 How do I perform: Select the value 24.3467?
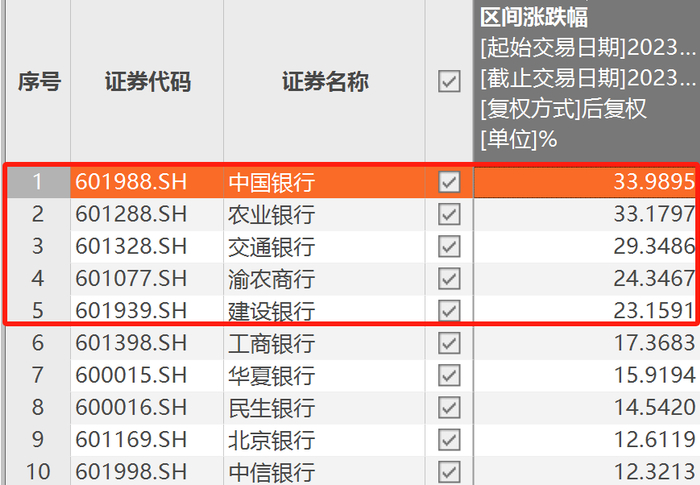[x=654, y=278]
